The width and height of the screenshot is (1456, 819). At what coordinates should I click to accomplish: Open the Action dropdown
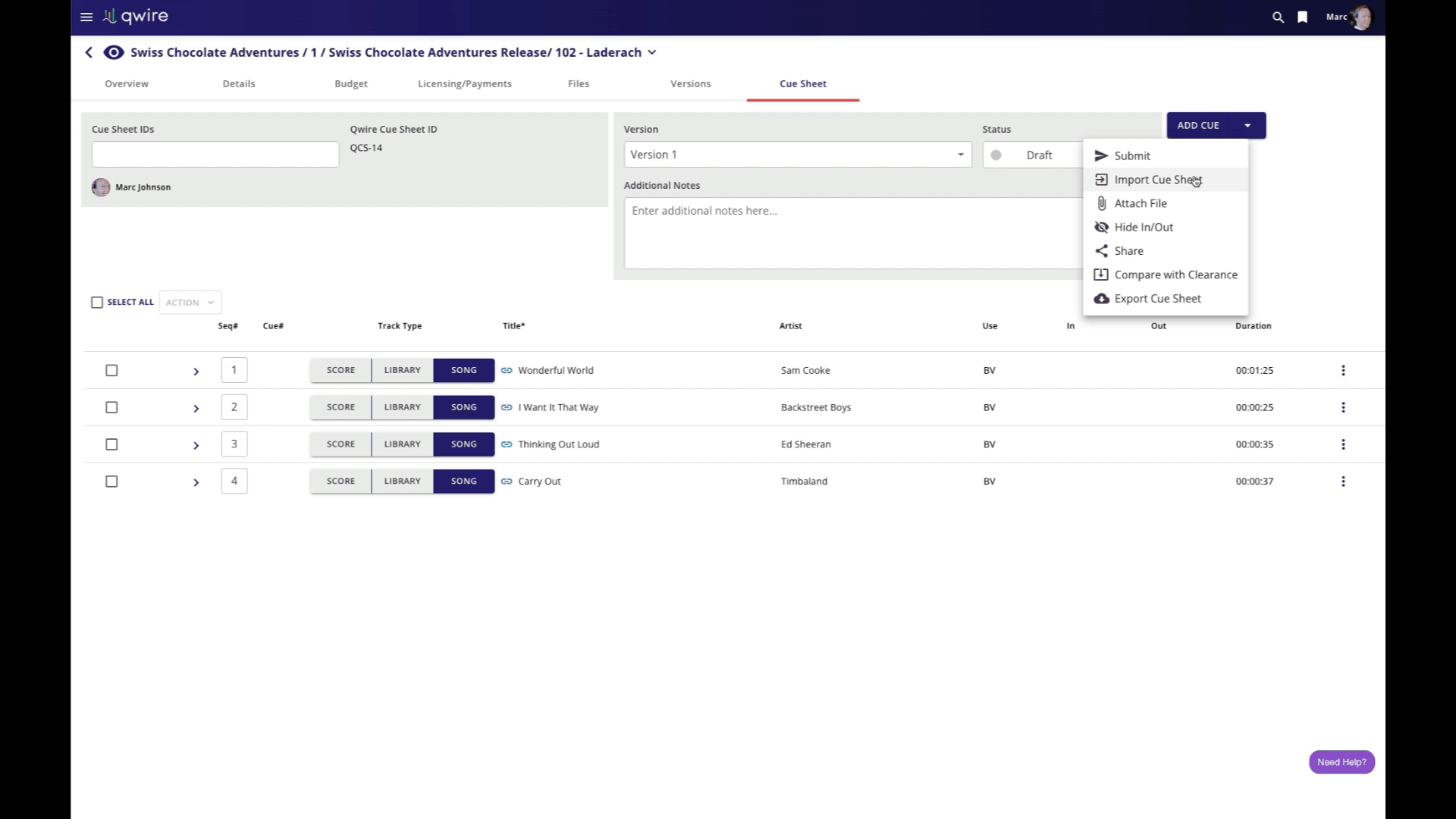(x=190, y=303)
